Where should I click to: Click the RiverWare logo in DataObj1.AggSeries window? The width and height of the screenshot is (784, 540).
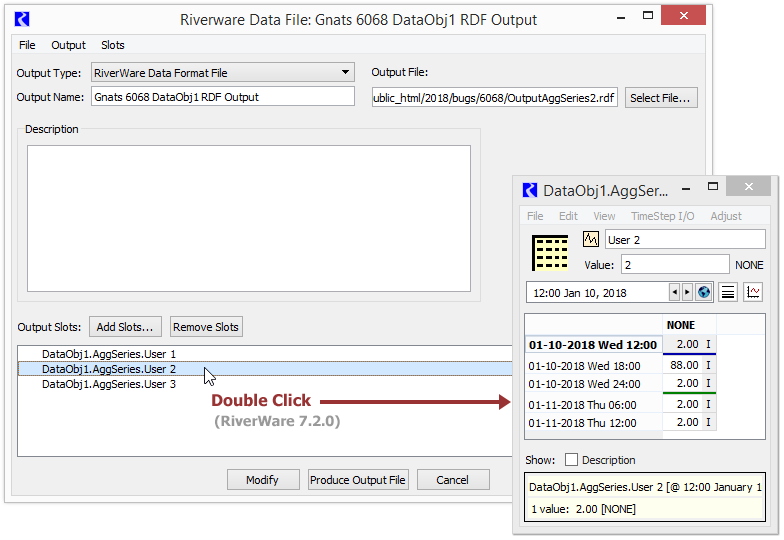(530, 190)
